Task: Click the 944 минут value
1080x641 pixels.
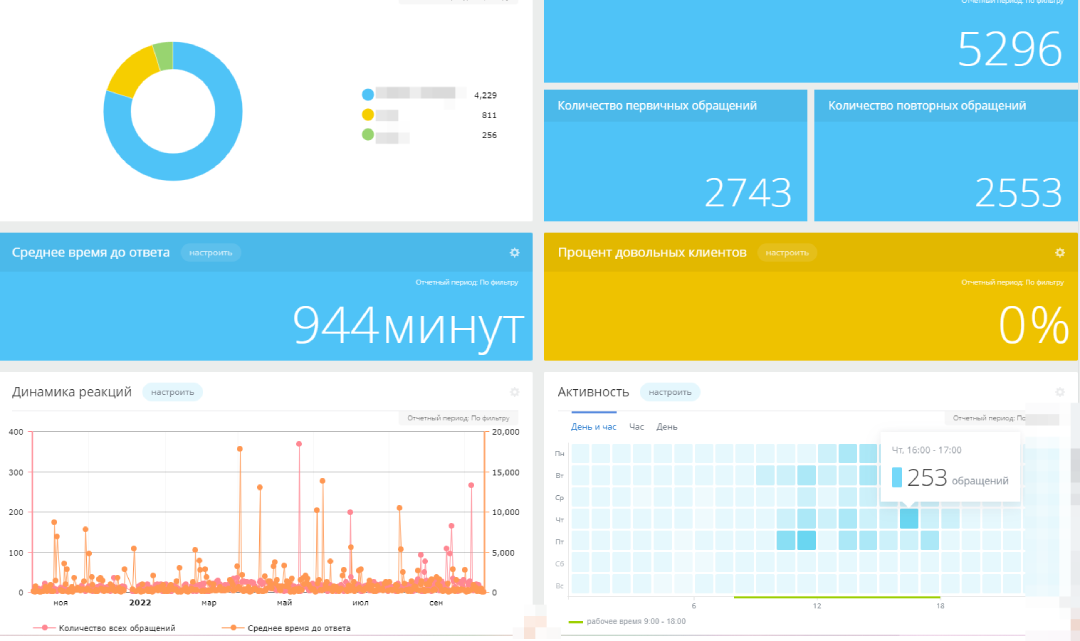Action: pyautogui.click(x=408, y=326)
